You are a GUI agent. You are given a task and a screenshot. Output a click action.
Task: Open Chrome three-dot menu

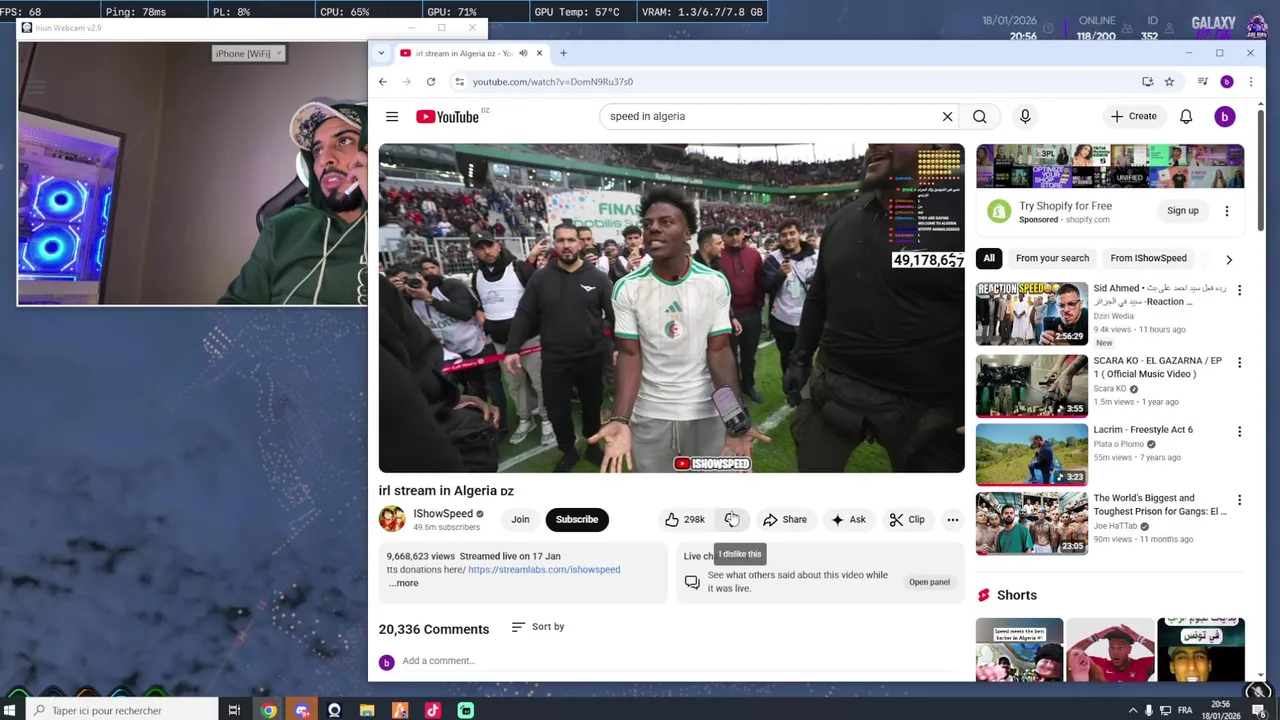pyautogui.click(x=1251, y=82)
